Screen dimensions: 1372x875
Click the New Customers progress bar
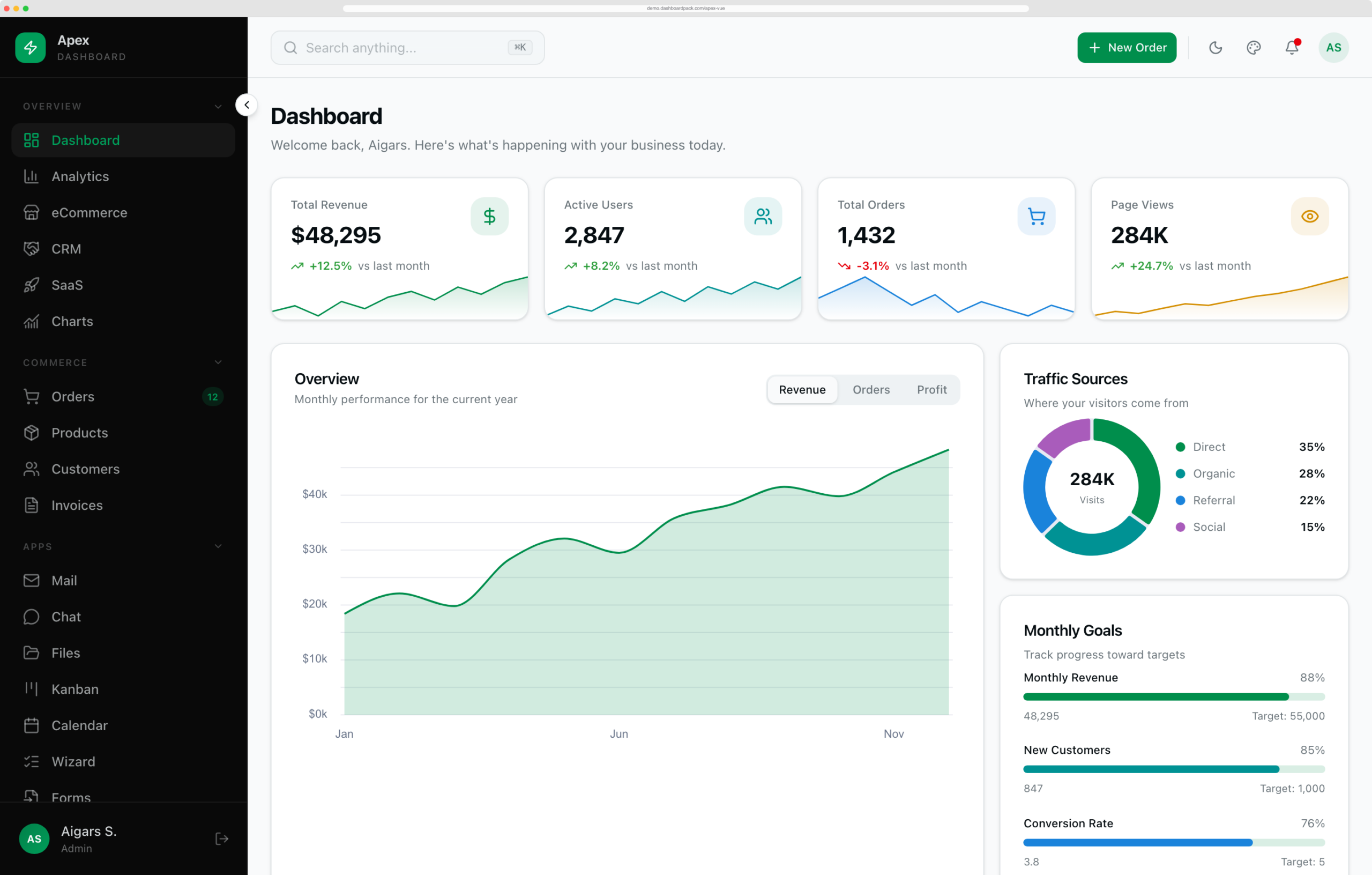coord(1174,769)
